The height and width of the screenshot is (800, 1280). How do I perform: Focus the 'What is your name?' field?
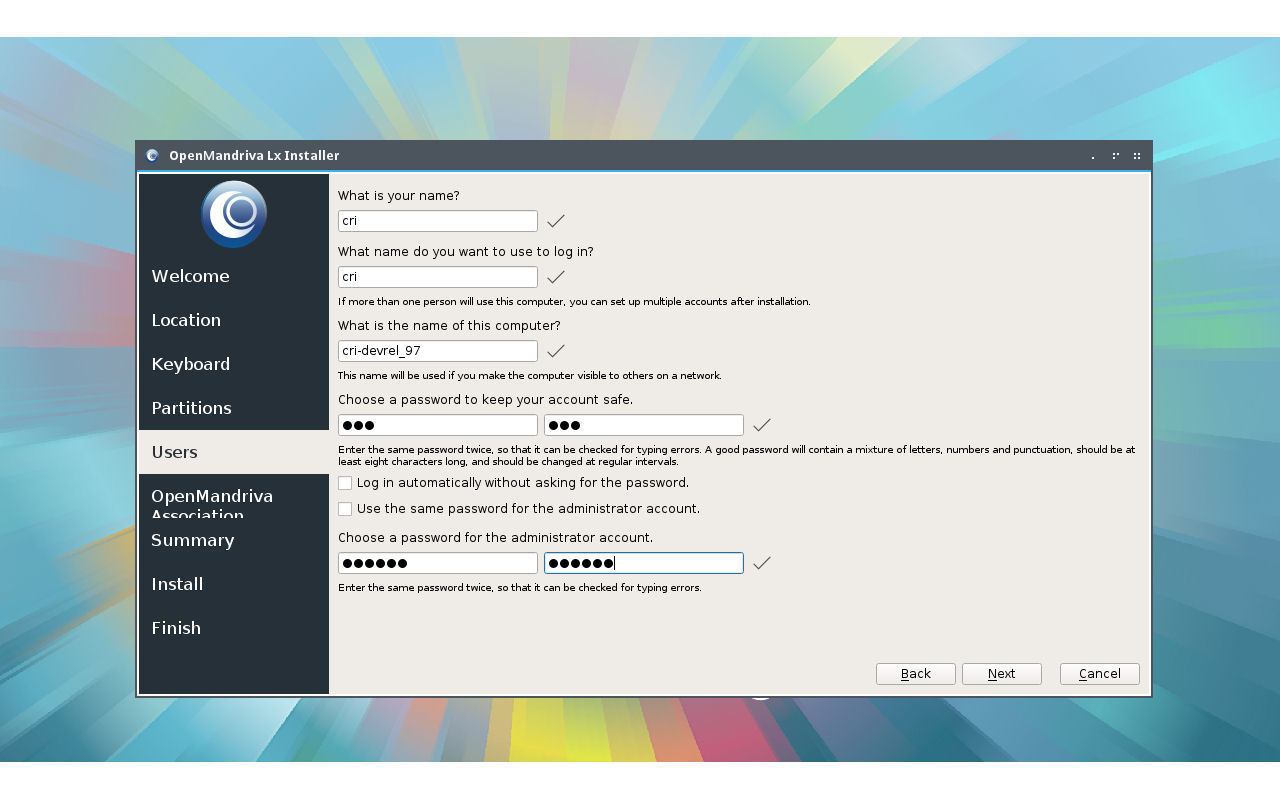[437, 221]
